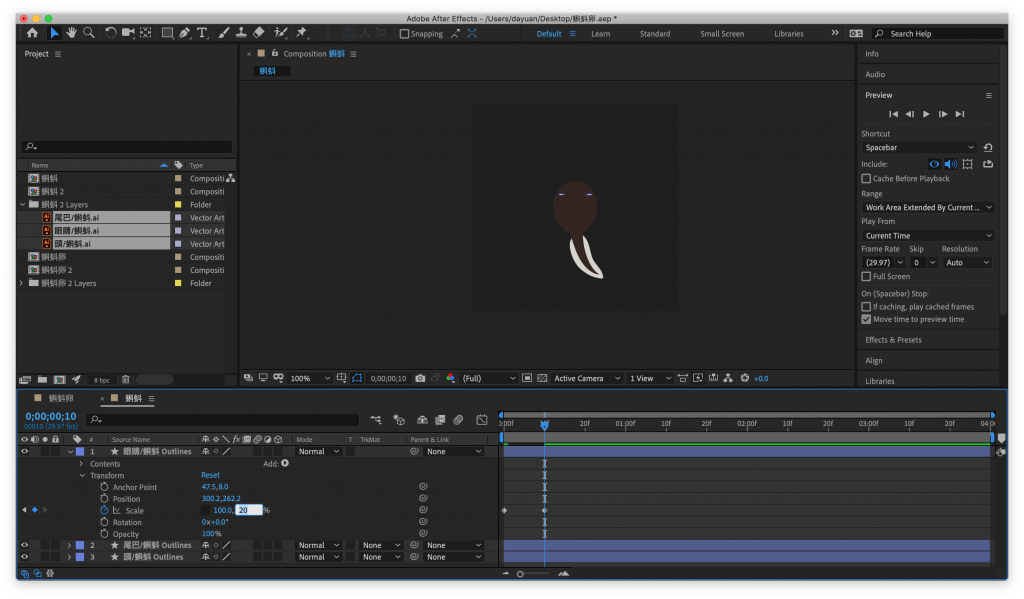The image size is (1024, 599).
Task: Click the Scale stopwatch icon
Action: pos(103,511)
